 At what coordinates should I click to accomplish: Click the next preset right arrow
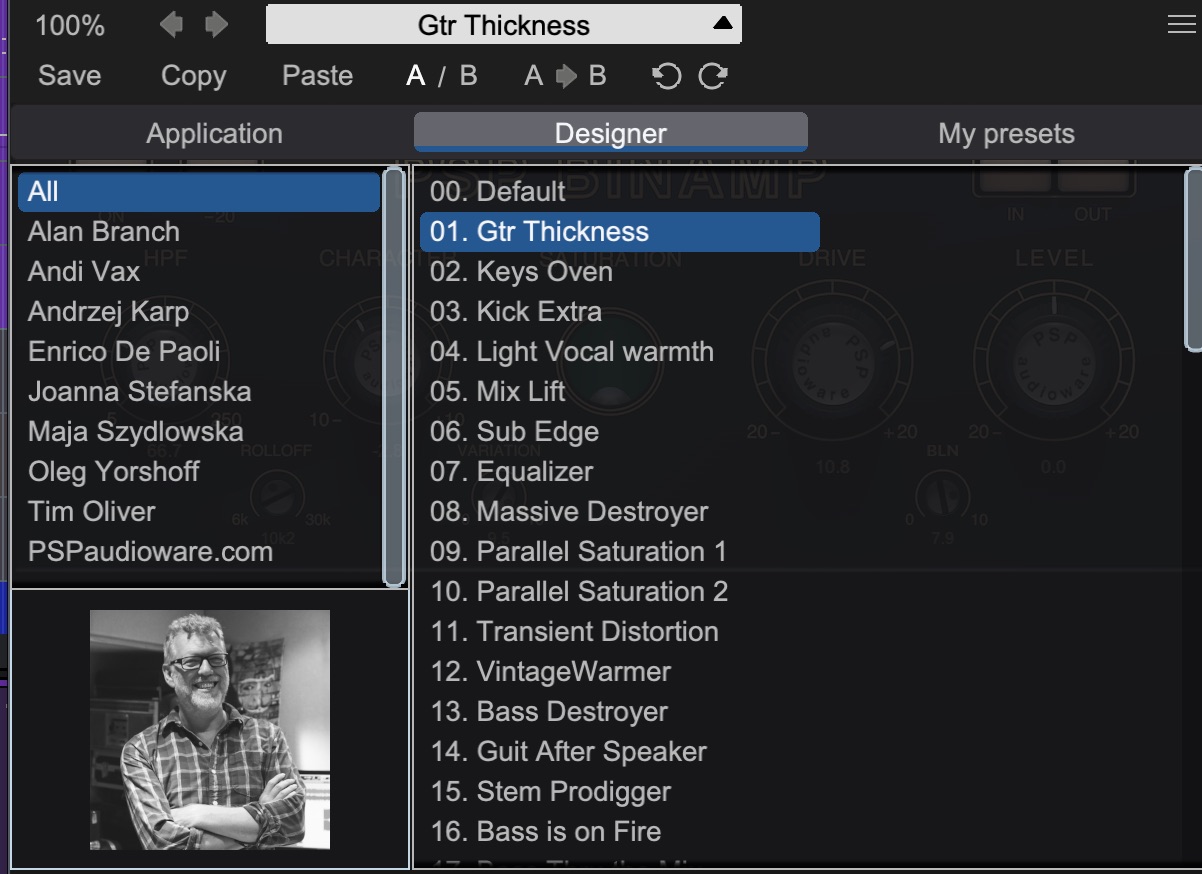click(216, 25)
